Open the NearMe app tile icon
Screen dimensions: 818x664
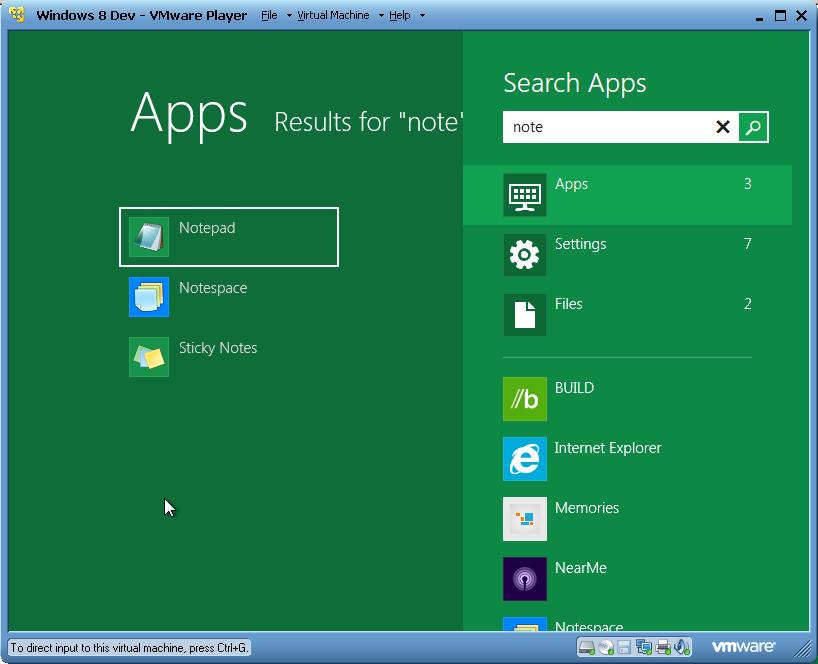(525, 579)
